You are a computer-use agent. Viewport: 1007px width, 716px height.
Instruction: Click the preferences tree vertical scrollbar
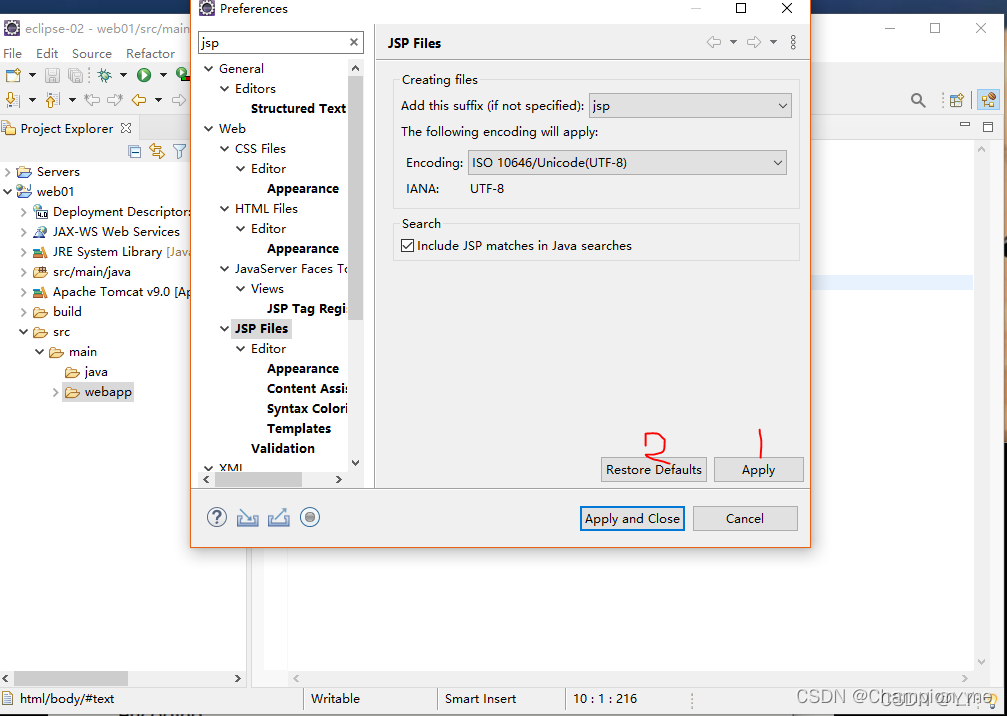point(356,198)
